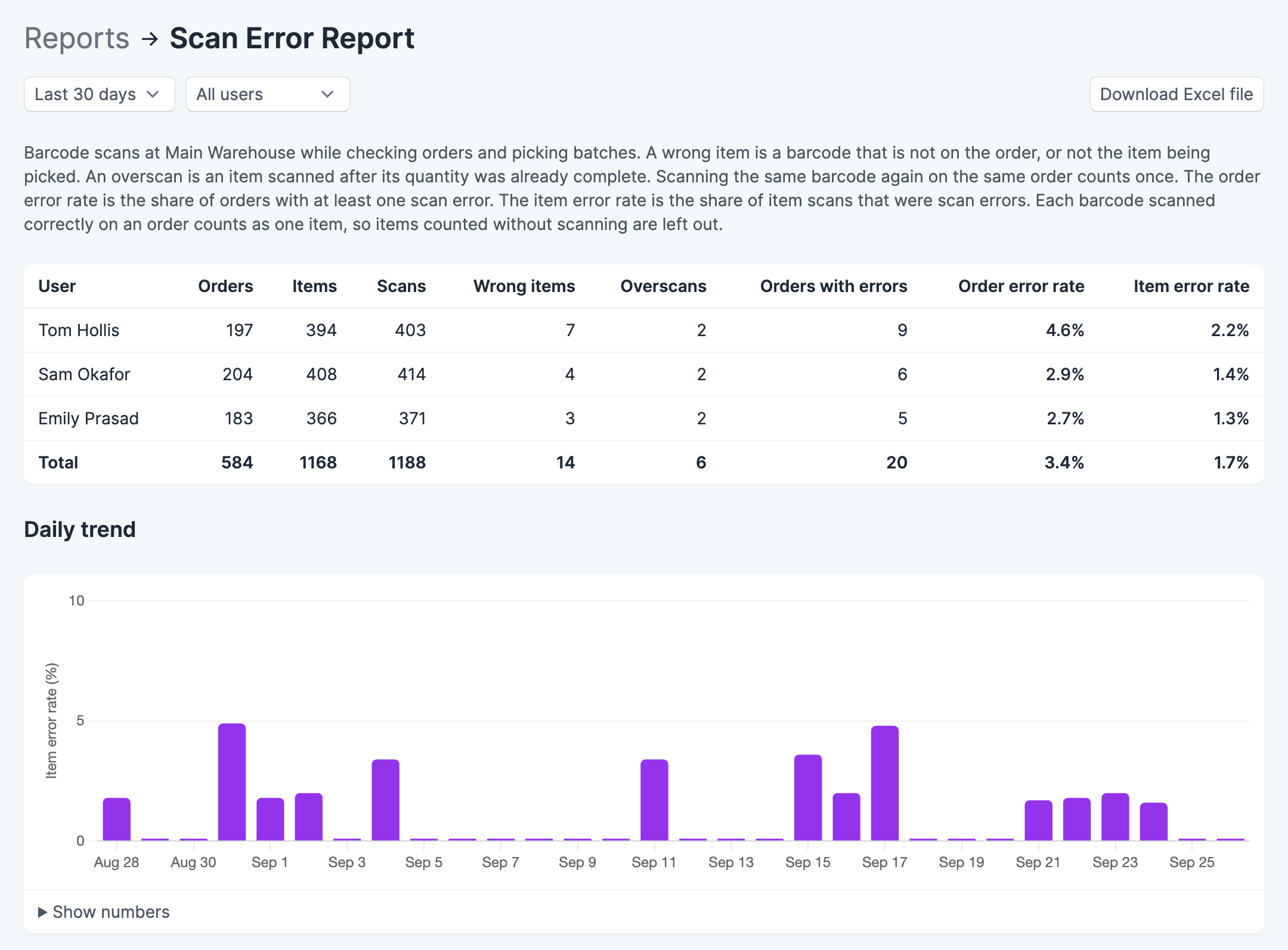Image resolution: width=1288 pixels, height=950 pixels.
Task: Click the Sep 21 bar in chart
Action: point(1038,821)
